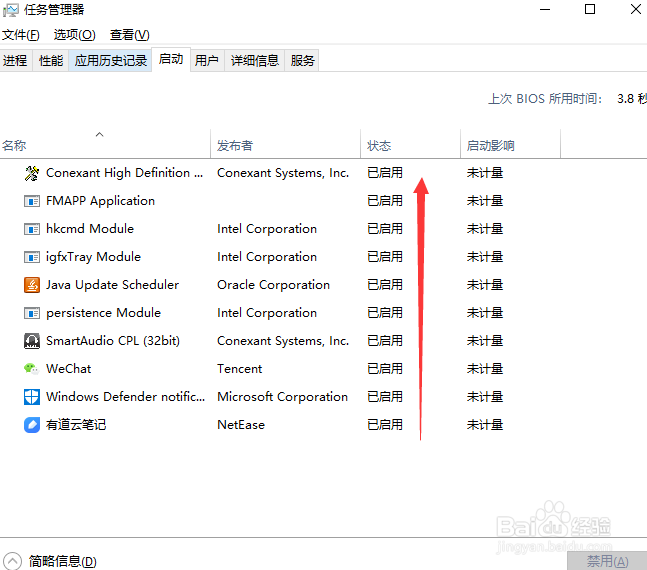647x570 pixels.
Task: Click the 上次 BIOS 所用时间 label
Action: [x=545, y=99]
